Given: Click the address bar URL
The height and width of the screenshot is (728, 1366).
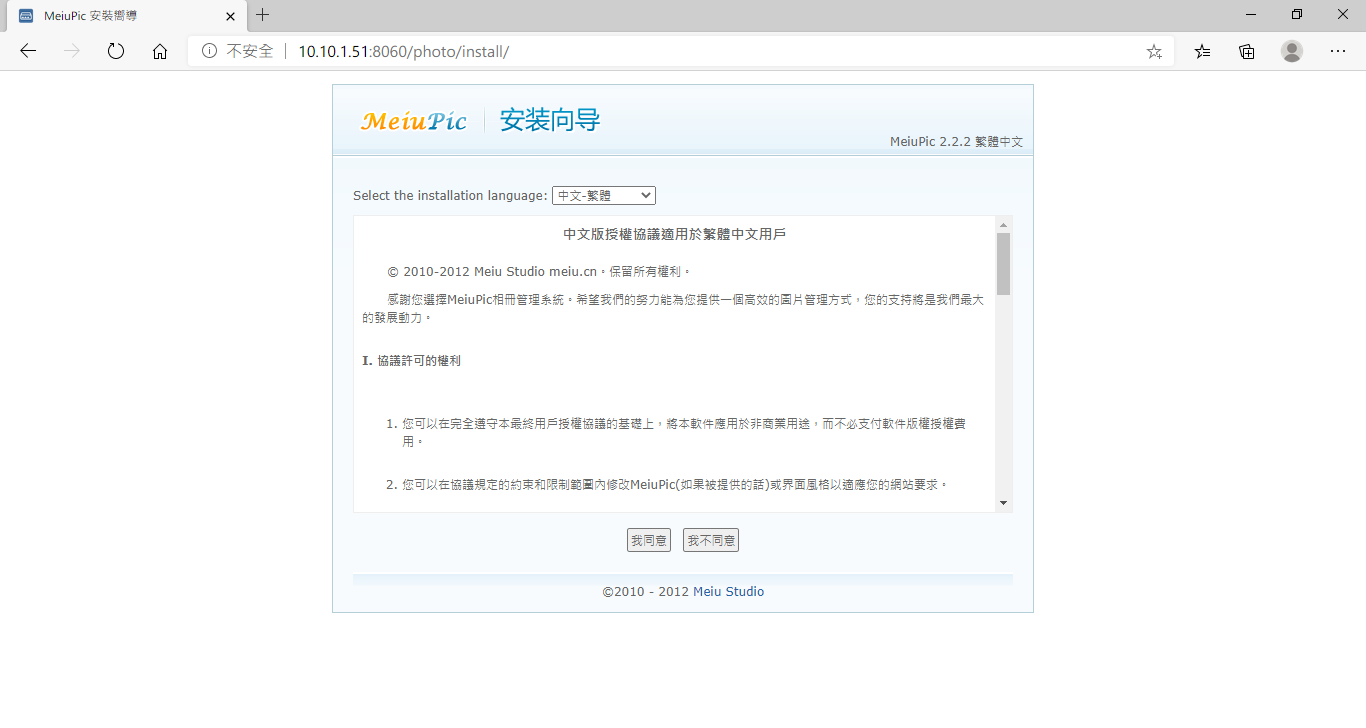Looking at the screenshot, I should 403,51.
